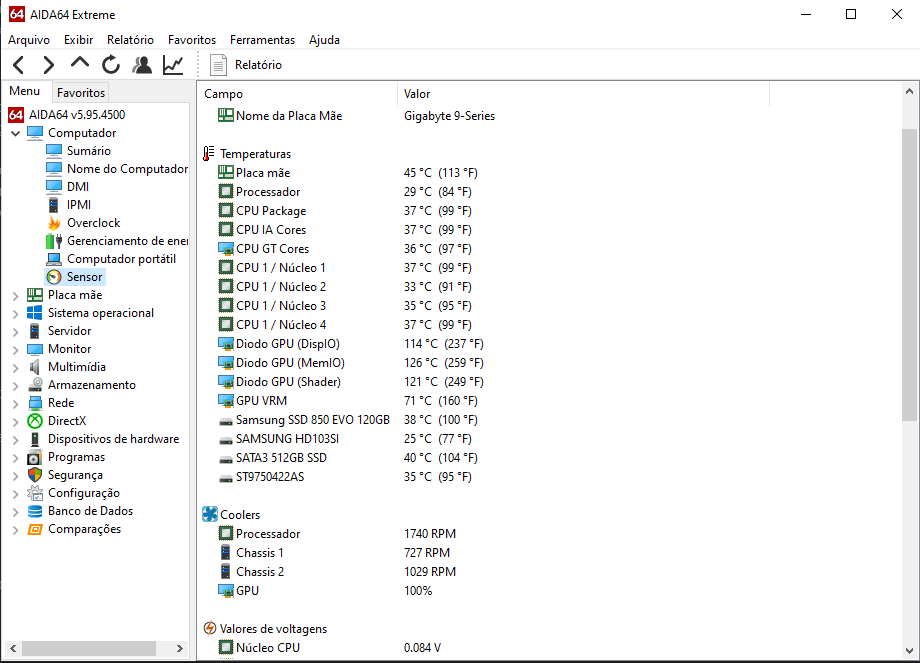Click the Segurança shield icon

tap(35, 475)
